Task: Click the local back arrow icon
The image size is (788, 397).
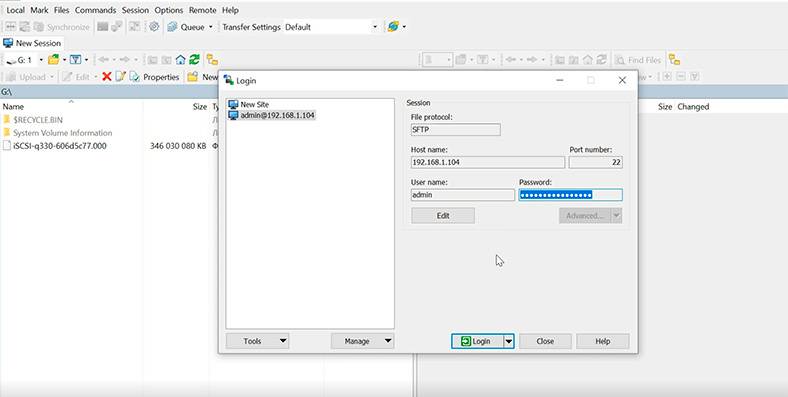Action: [104, 60]
